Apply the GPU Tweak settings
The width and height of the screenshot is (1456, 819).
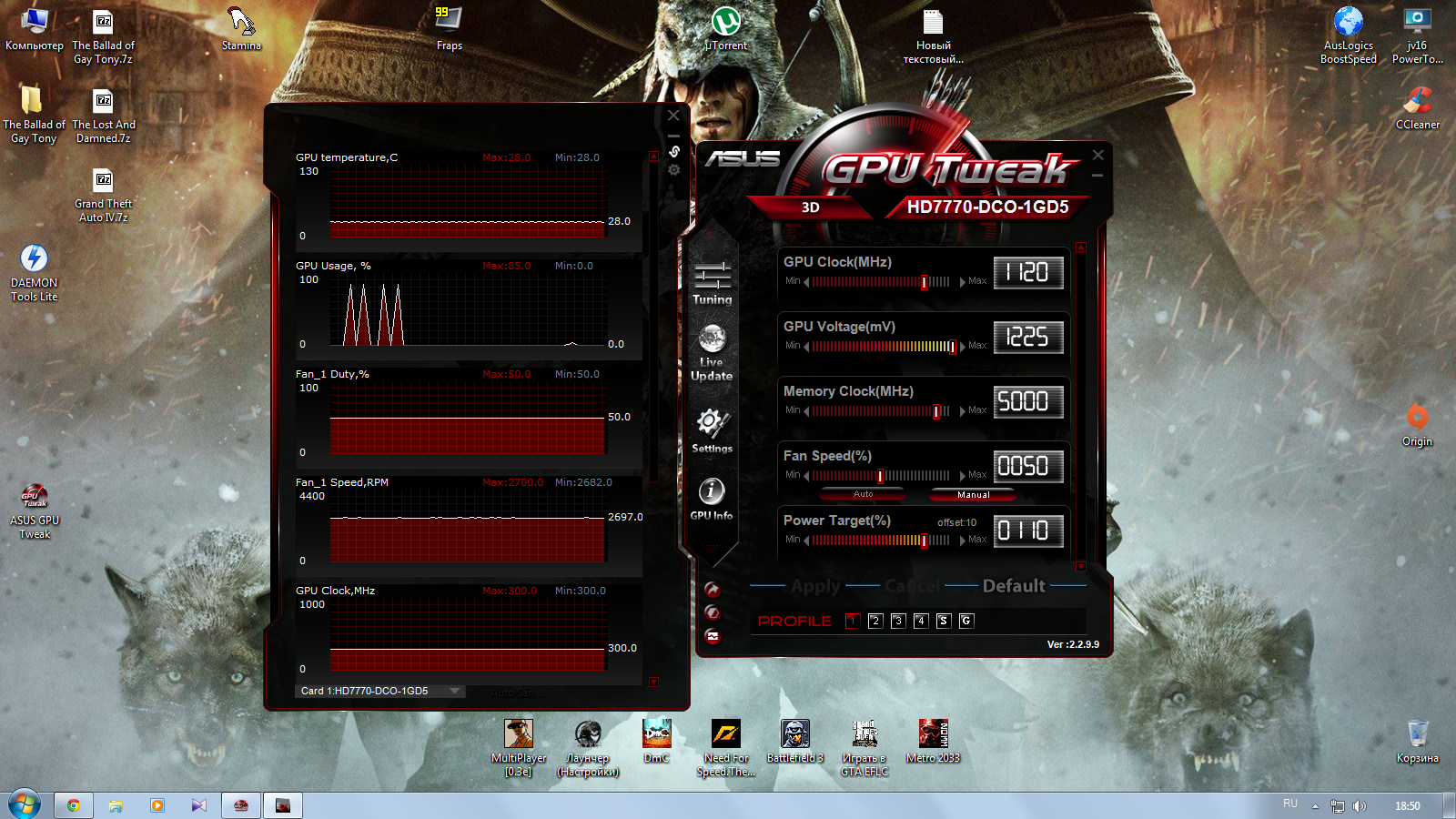pos(815,586)
